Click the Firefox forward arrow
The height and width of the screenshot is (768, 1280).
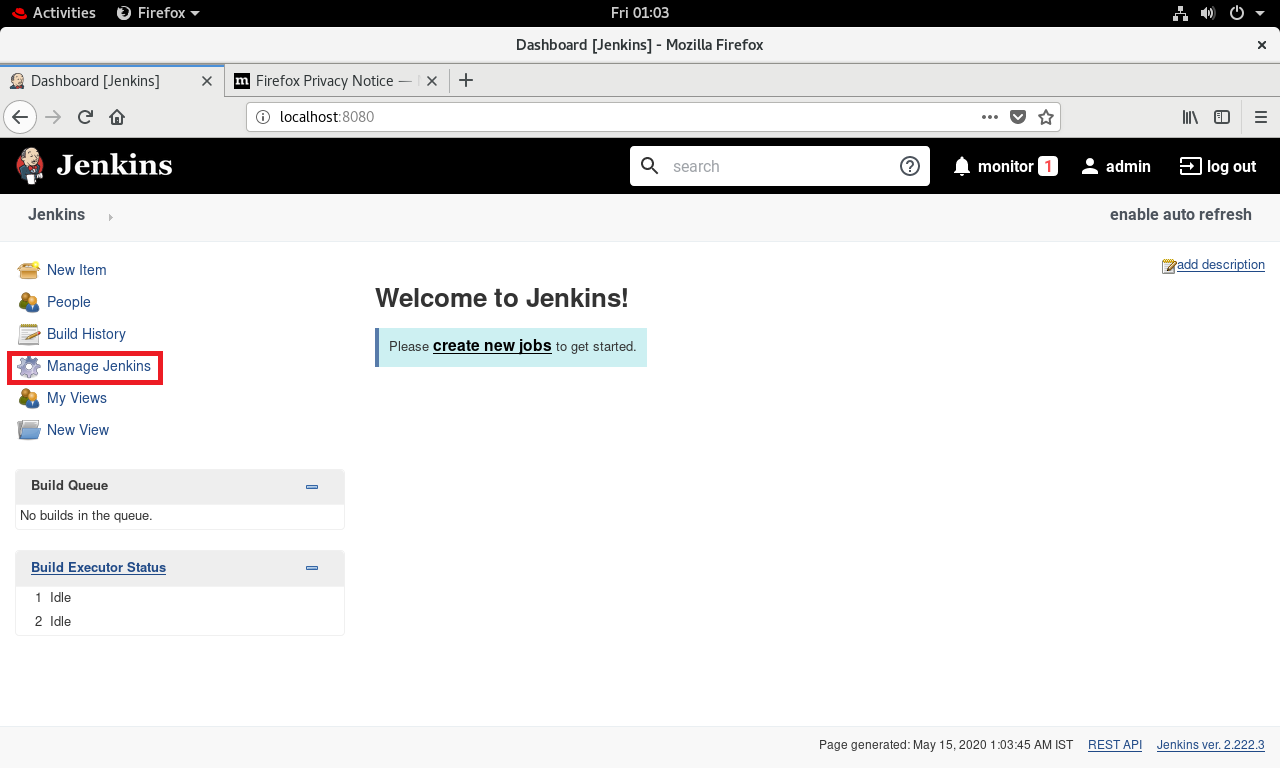[x=54, y=117]
